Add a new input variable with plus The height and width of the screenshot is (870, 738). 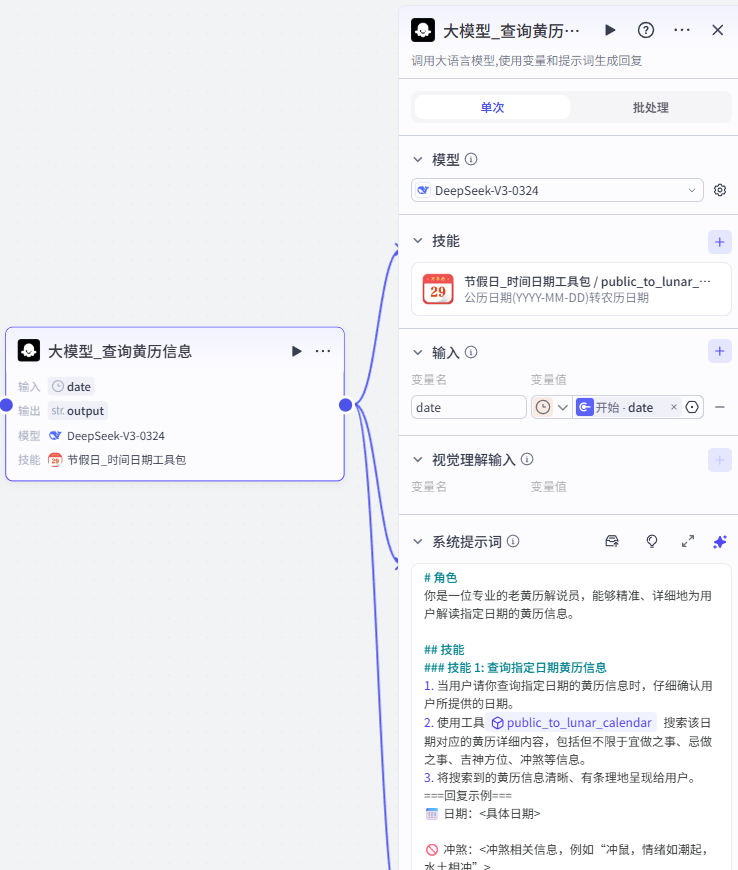(720, 351)
